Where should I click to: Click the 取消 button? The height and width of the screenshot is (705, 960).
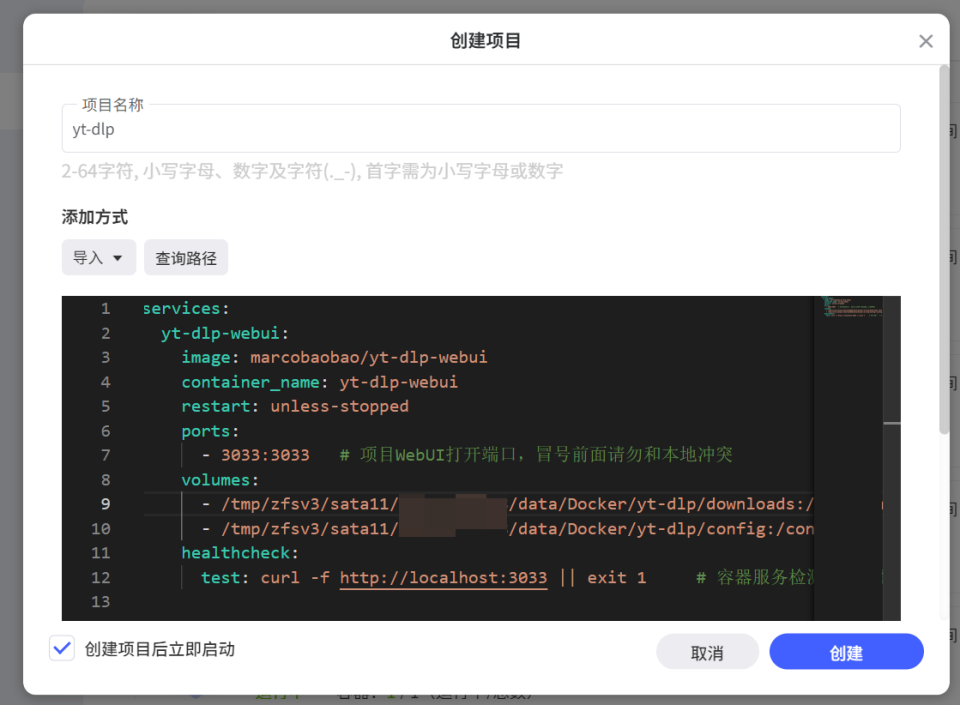707,652
